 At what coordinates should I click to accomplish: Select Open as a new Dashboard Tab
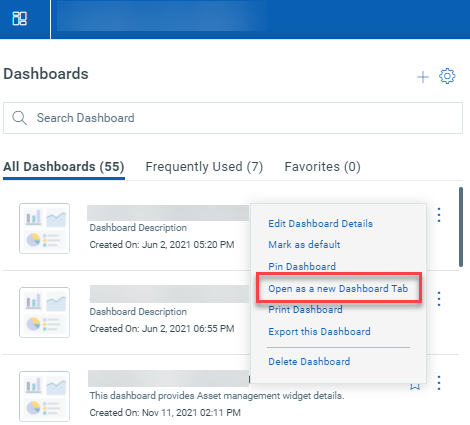(x=338, y=289)
